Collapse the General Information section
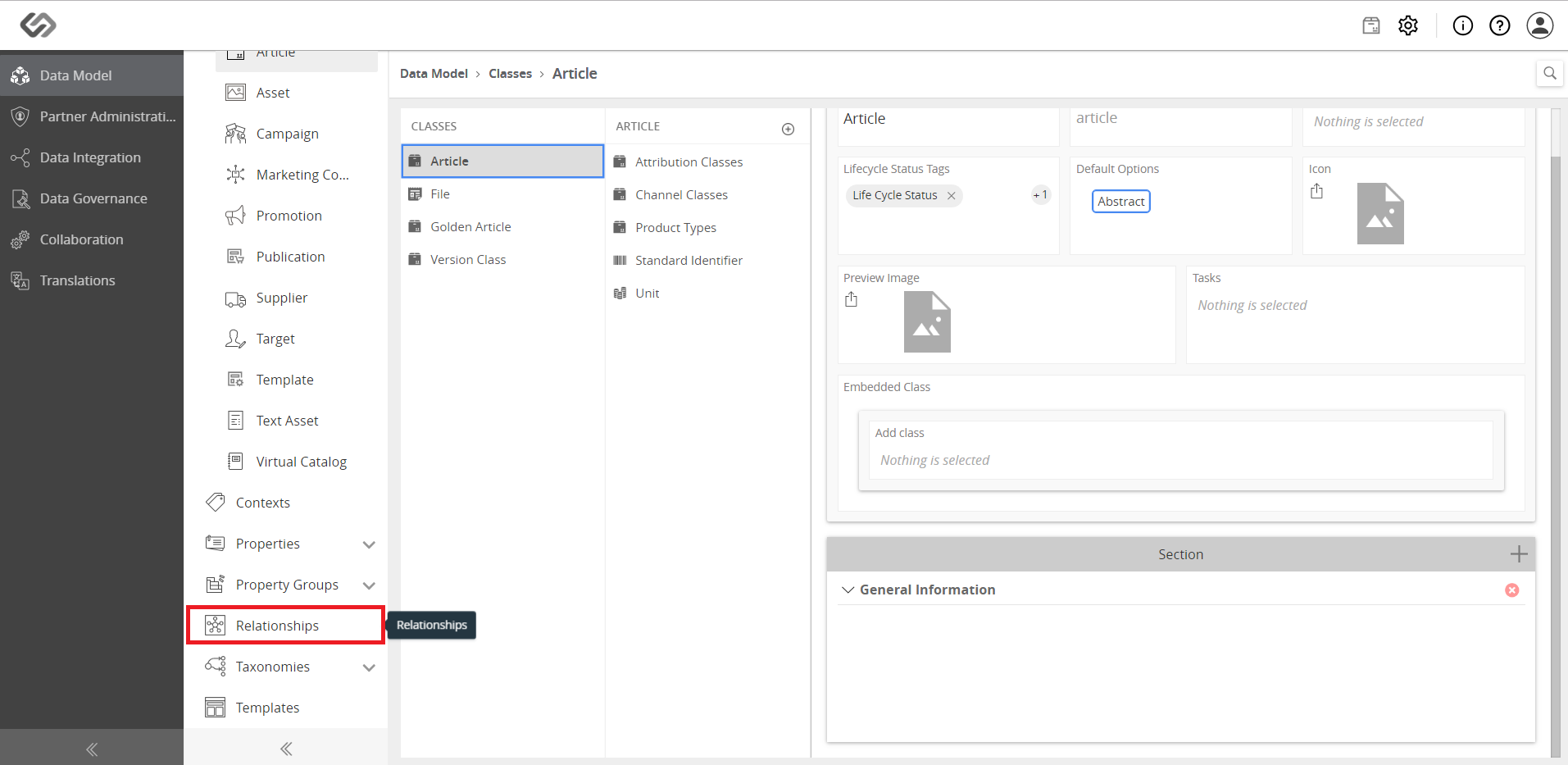Screen dimensions: 1568x765 pos(848,590)
